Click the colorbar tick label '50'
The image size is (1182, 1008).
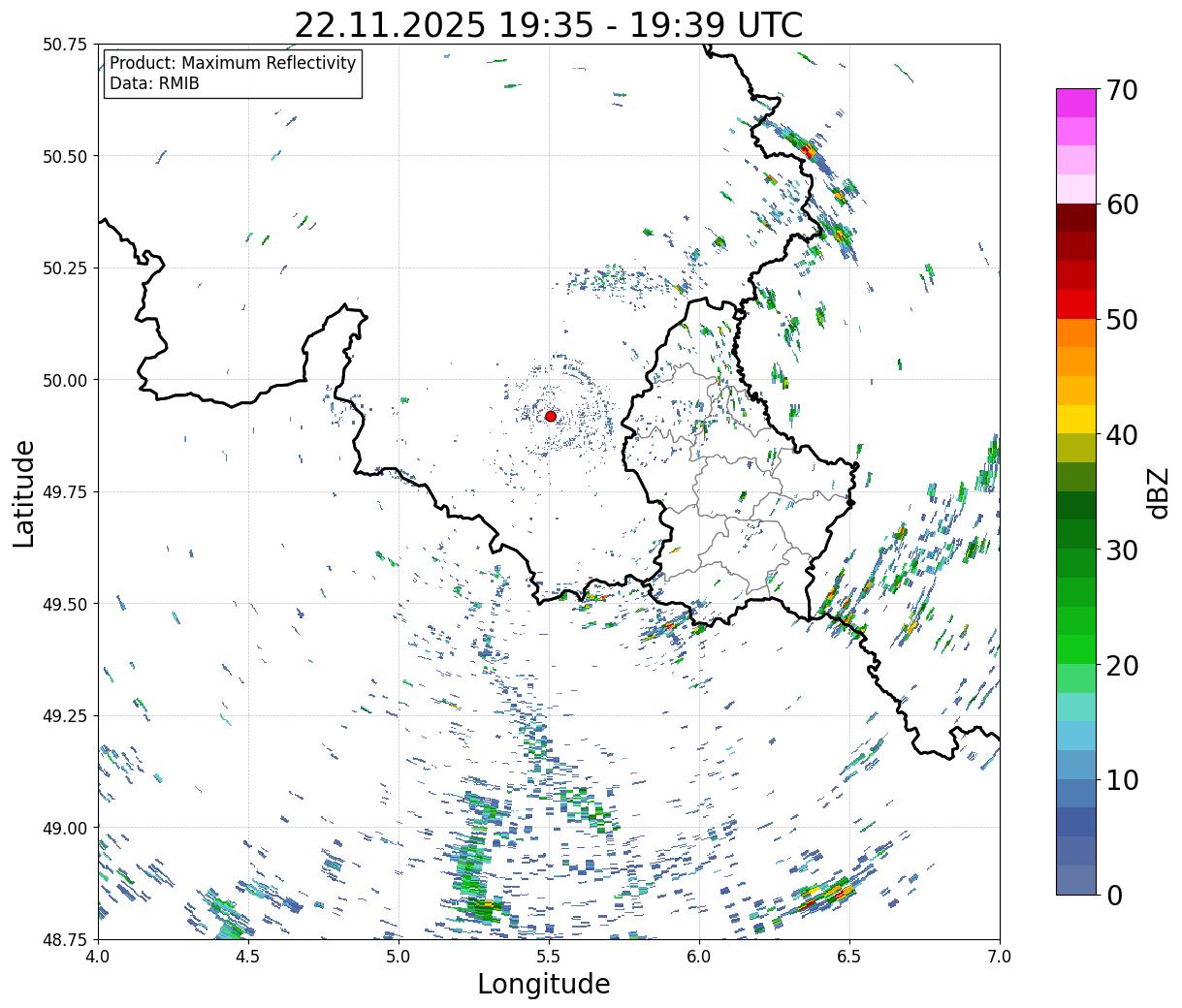(x=1121, y=320)
